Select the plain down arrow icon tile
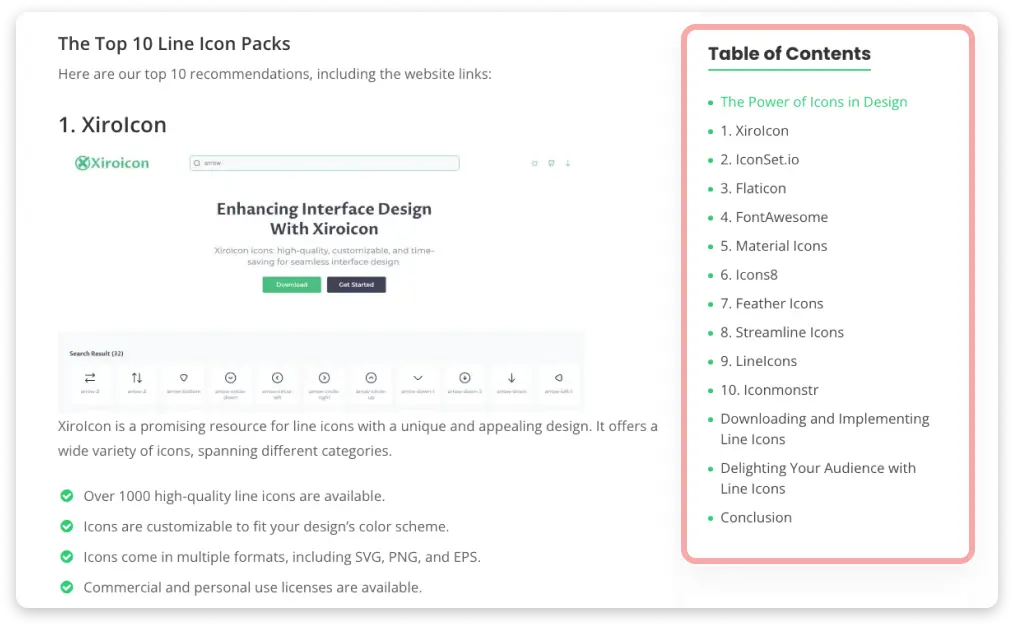The width and height of the screenshot is (1014, 628). [x=511, y=378]
